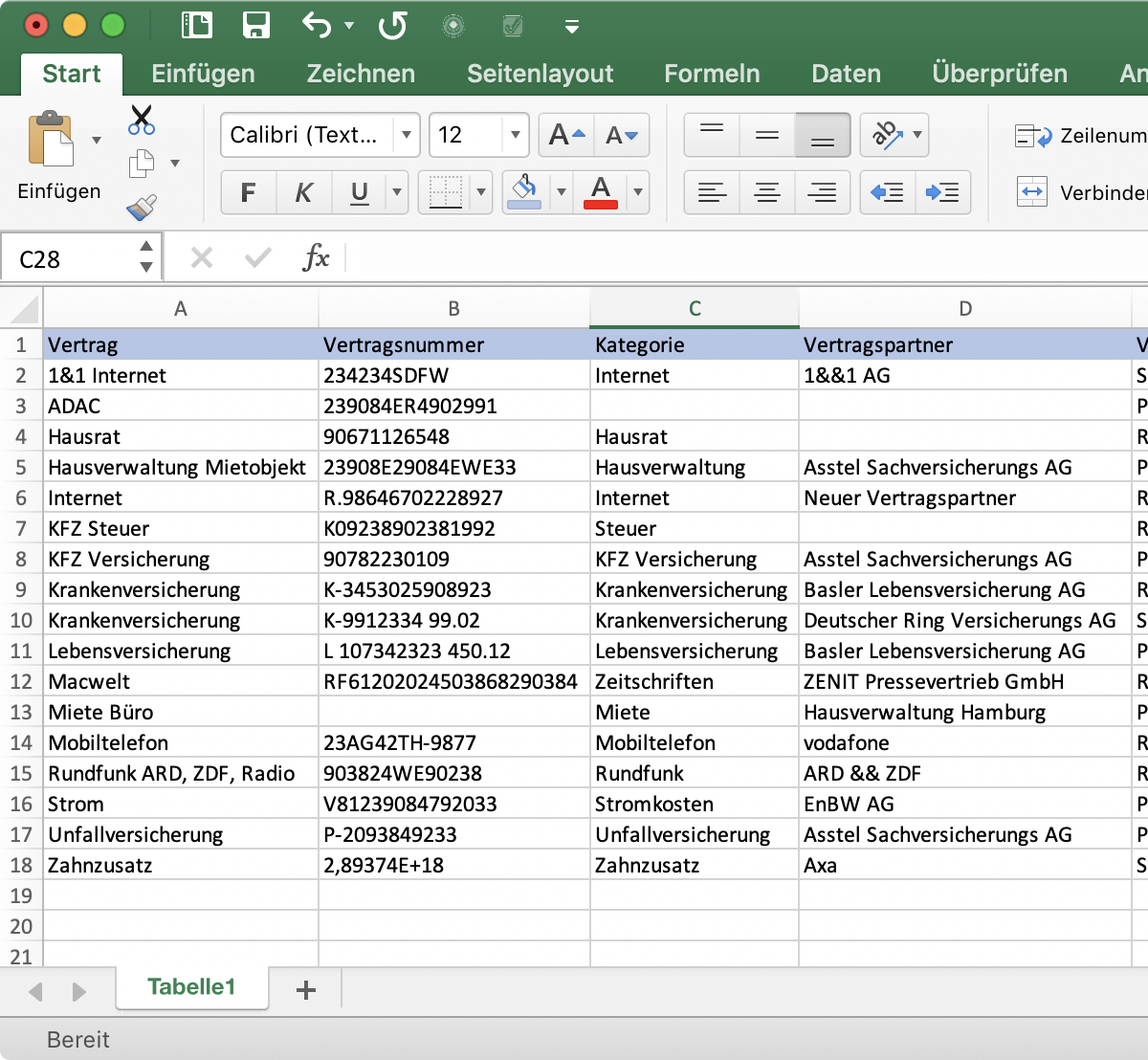Click the Redo arrow icon
1148x1060 pixels.
click(x=392, y=25)
